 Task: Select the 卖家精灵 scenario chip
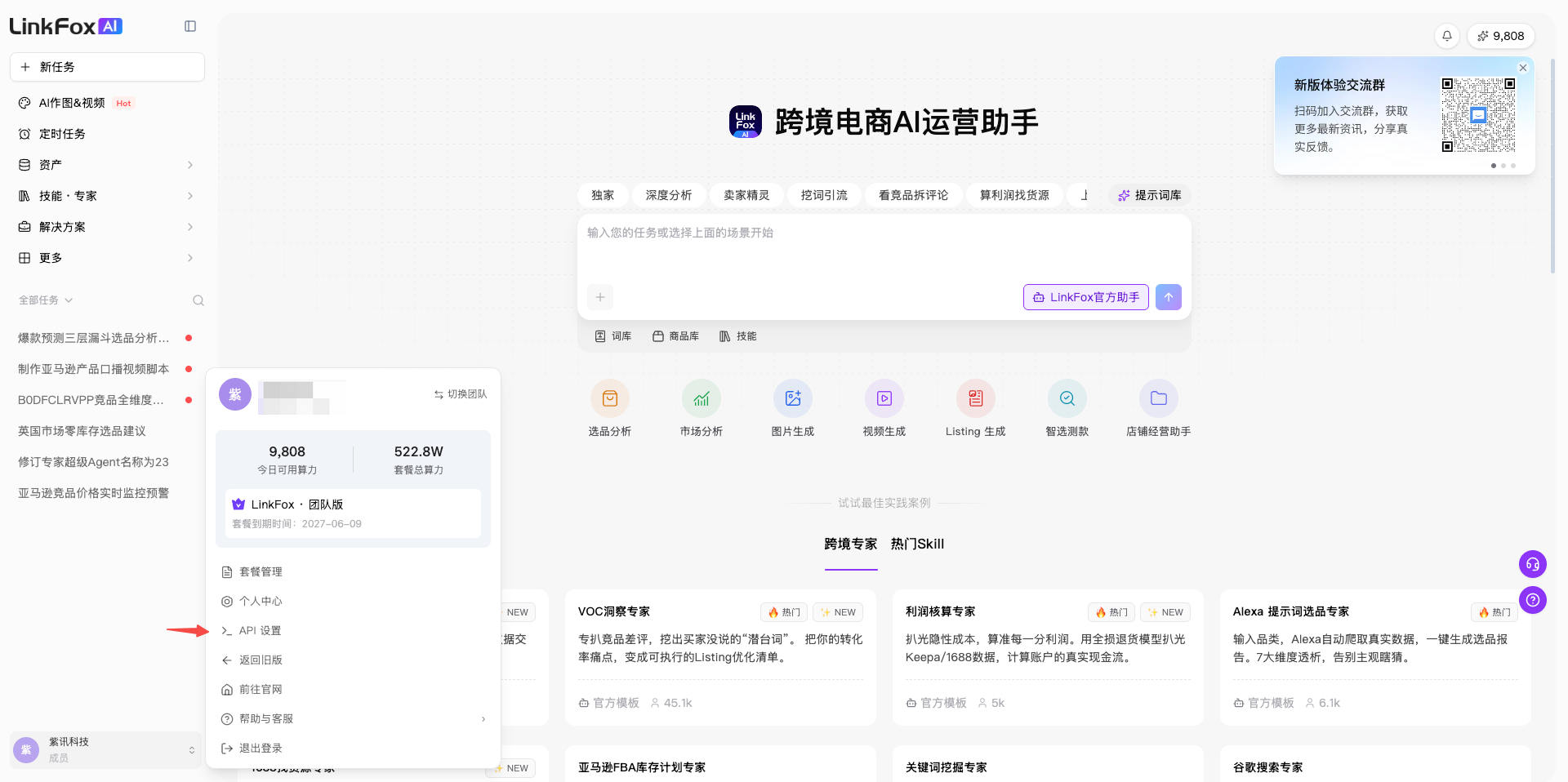coord(746,195)
